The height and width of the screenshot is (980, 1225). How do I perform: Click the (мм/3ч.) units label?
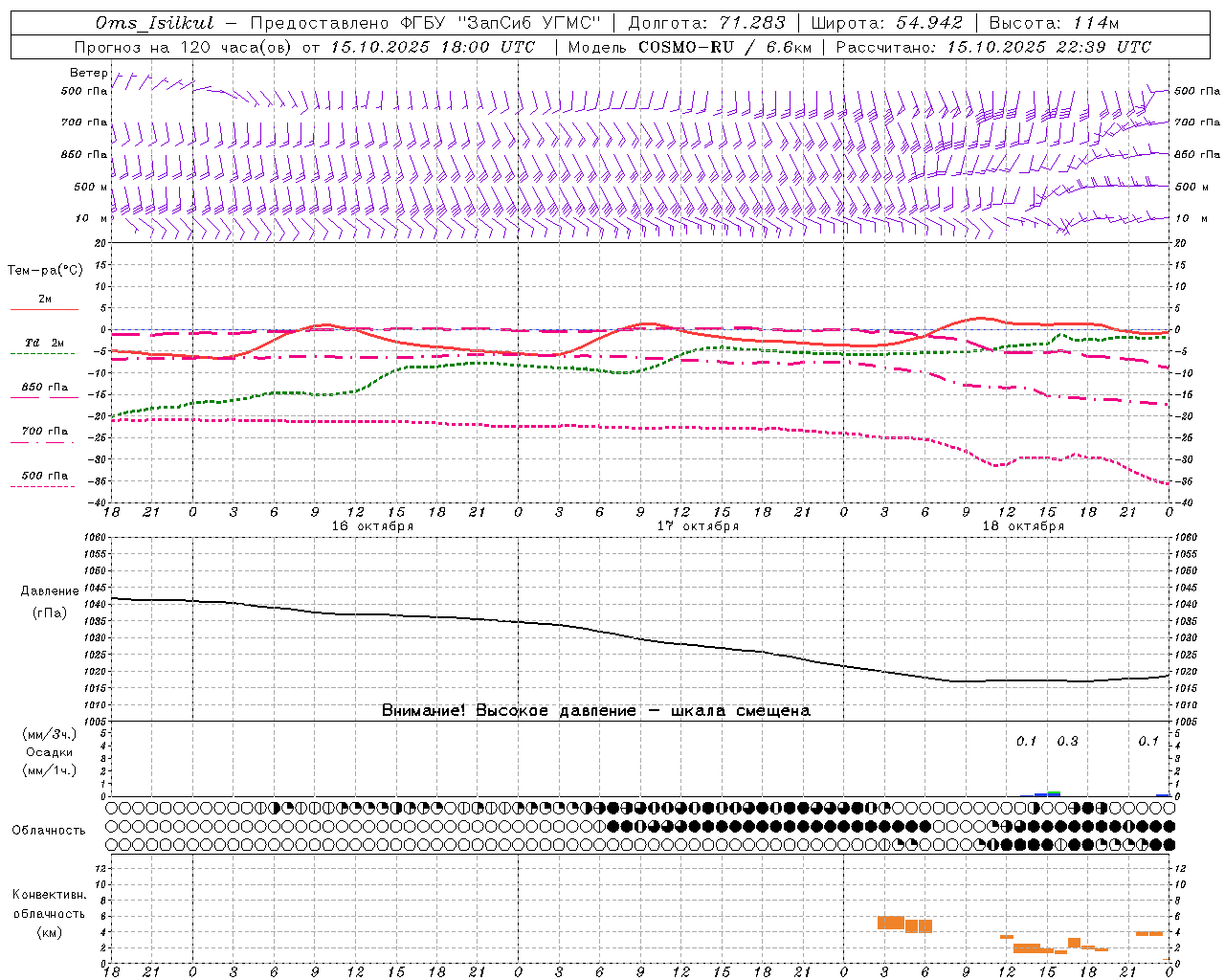pos(49,734)
